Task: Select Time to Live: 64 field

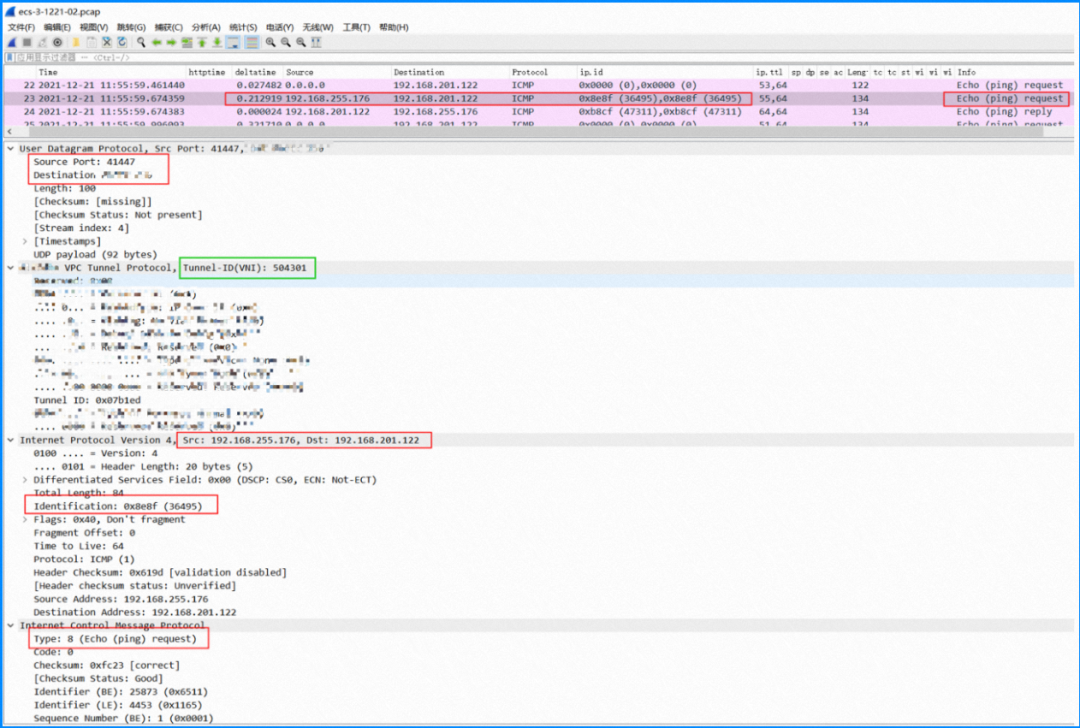Action: tap(79, 546)
